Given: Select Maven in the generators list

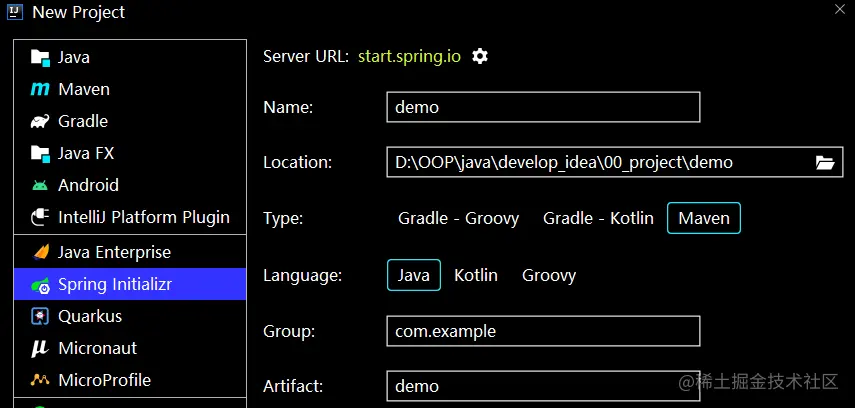Looking at the screenshot, I should point(130,89).
